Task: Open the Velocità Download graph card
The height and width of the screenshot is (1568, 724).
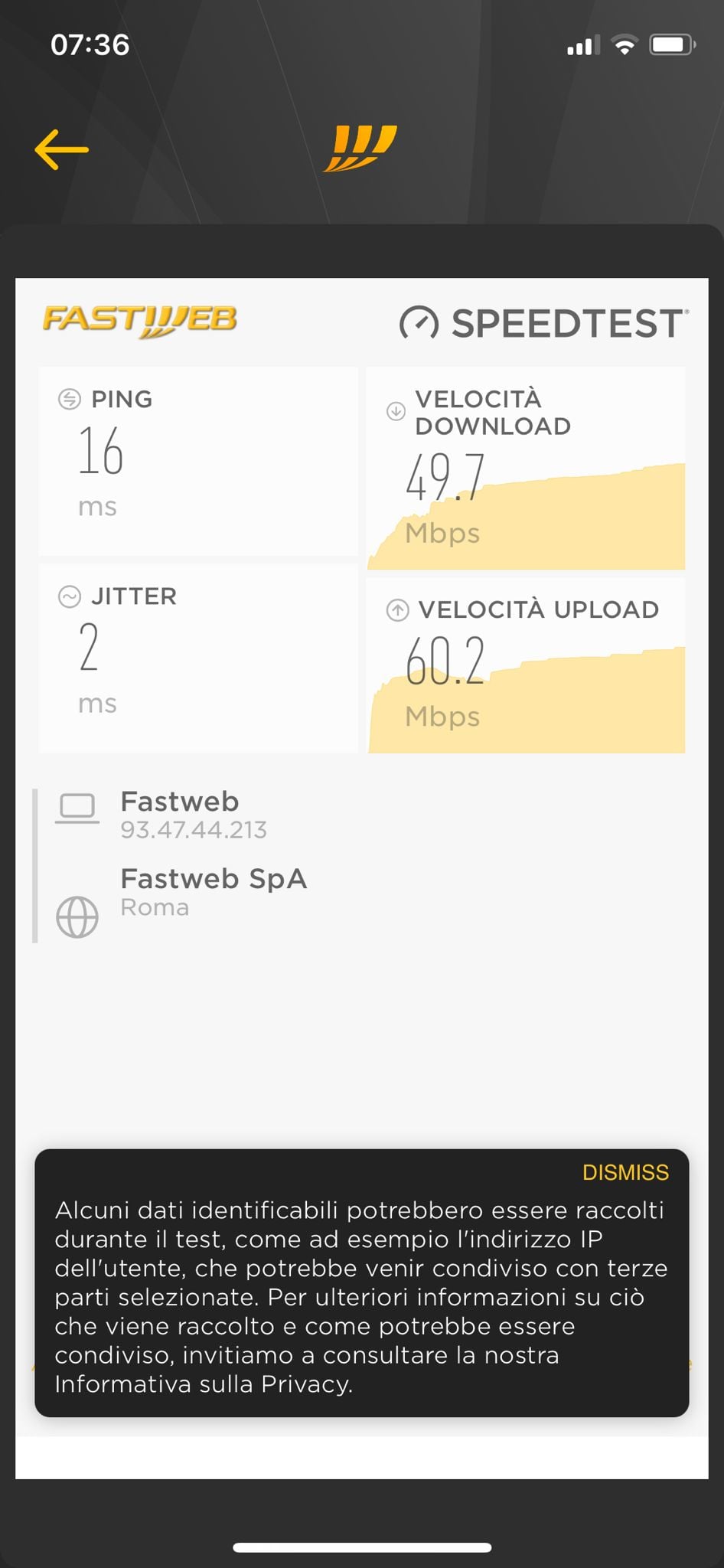Action: pyautogui.click(x=526, y=469)
